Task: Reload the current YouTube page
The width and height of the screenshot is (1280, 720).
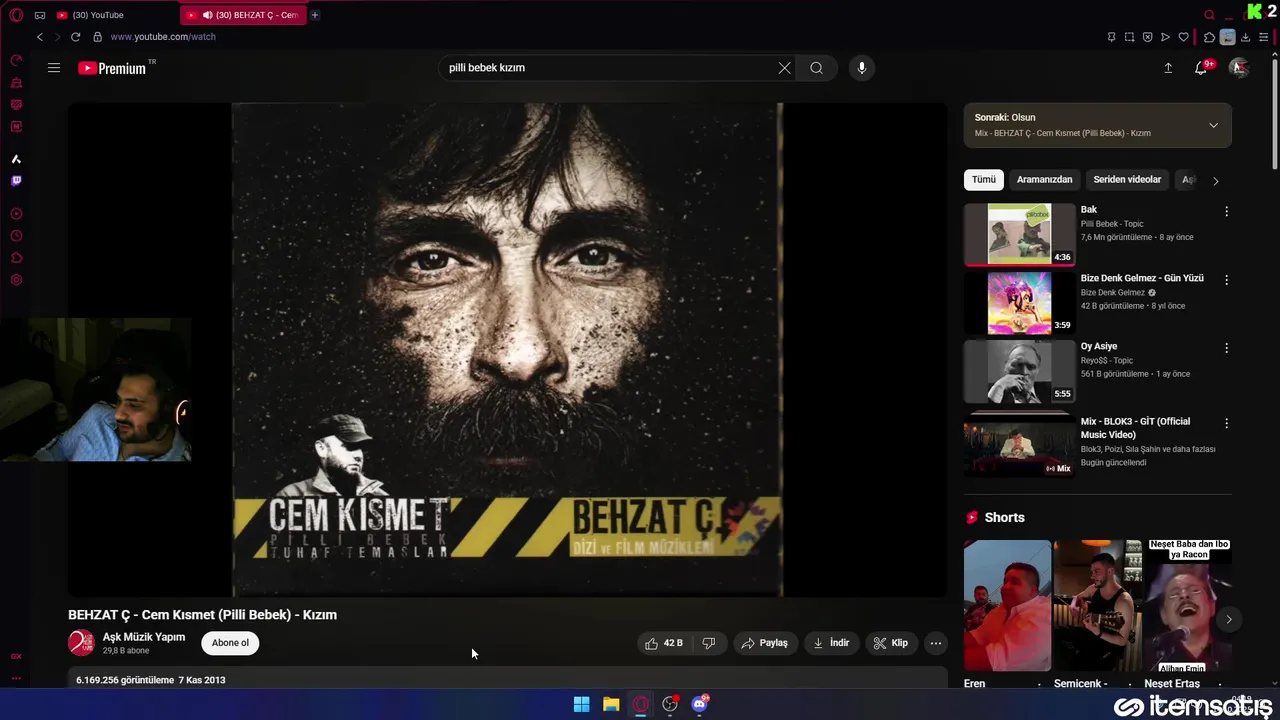Action: [x=75, y=37]
